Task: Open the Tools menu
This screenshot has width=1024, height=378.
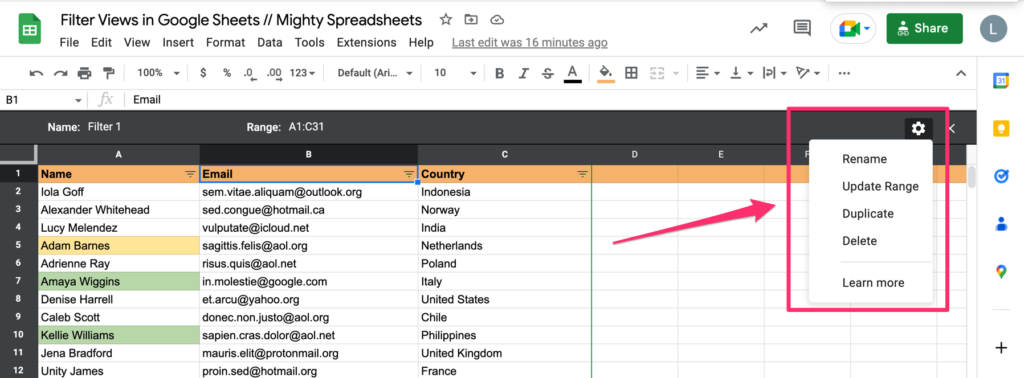Action: 310,42
